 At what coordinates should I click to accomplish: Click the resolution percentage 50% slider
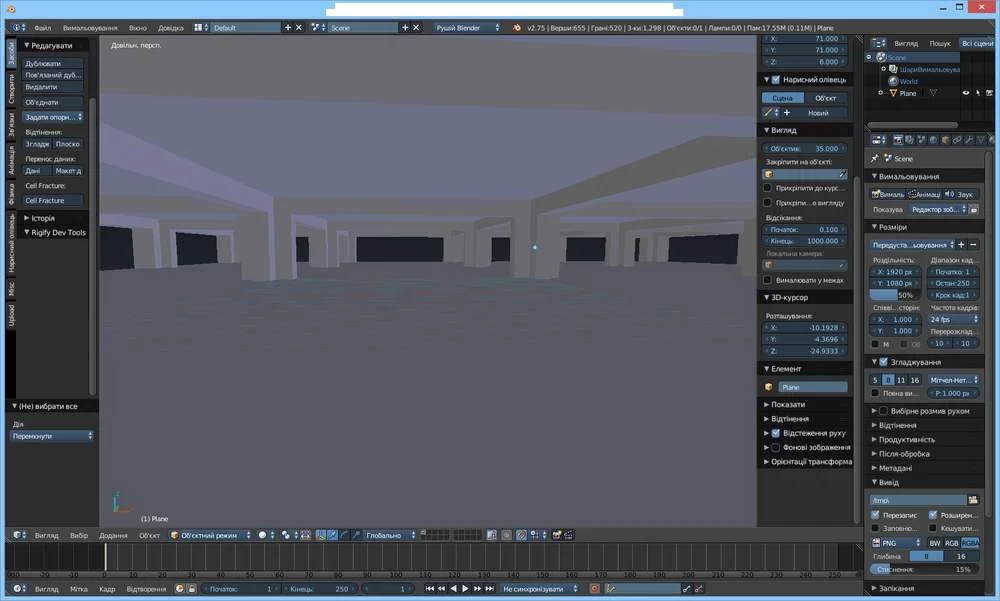[x=895, y=295]
